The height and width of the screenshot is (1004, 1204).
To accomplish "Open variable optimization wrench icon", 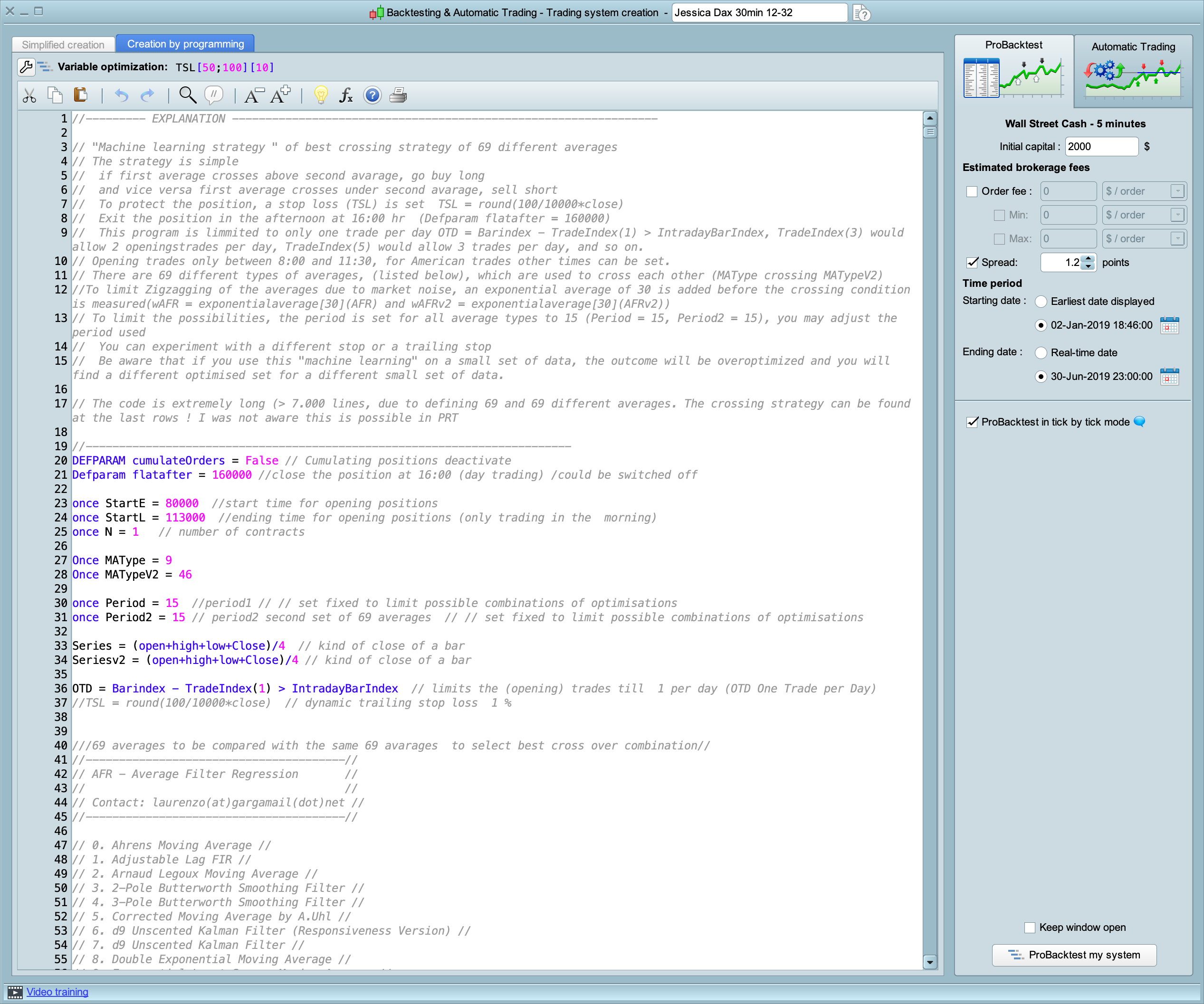I will (26, 67).
